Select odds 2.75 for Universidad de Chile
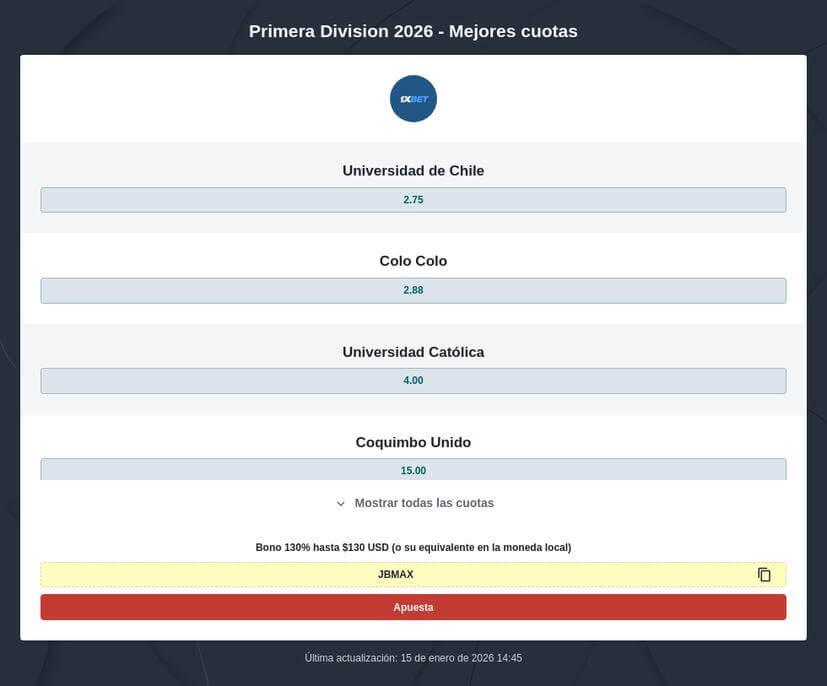 pyautogui.click(x=413, y=199)
